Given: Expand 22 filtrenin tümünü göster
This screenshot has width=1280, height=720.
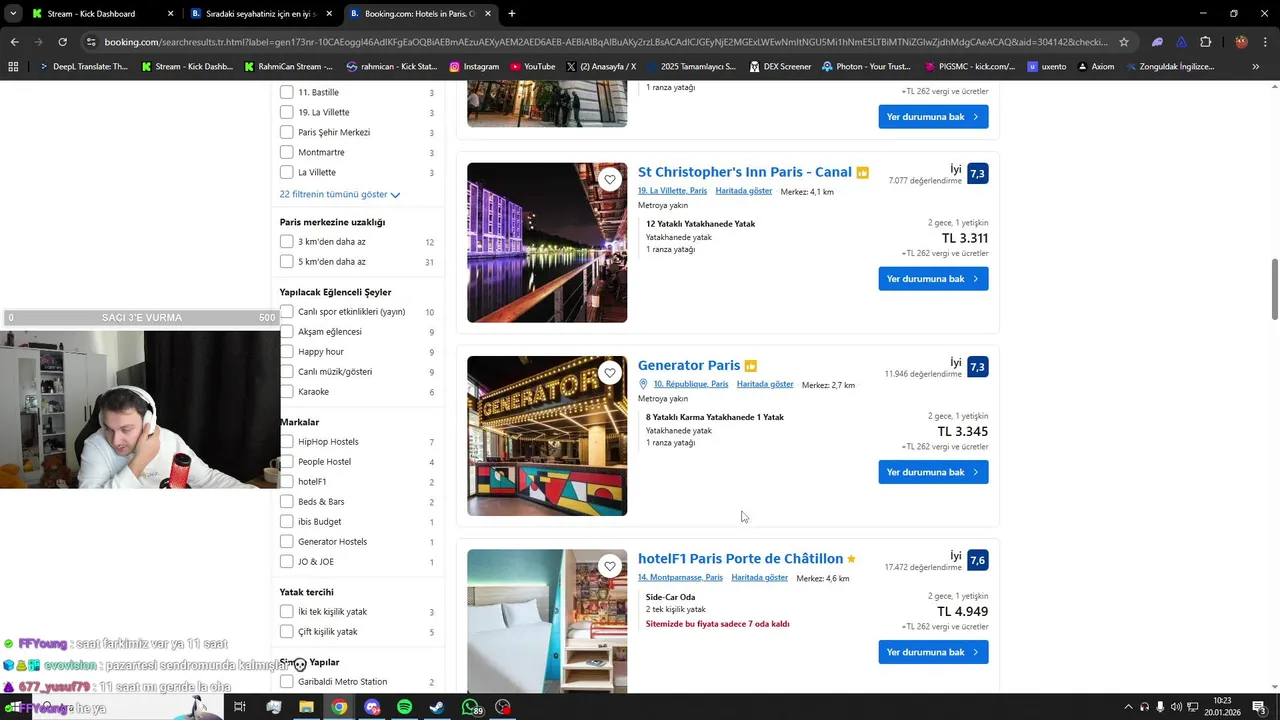Looking at the screenshot, I should (x=340, y=194).
